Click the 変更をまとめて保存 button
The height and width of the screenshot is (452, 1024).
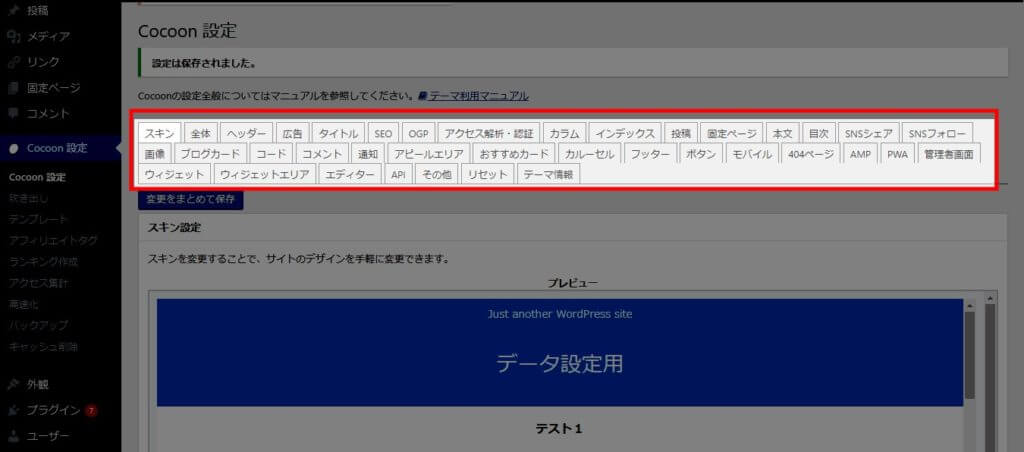(190, 199)
